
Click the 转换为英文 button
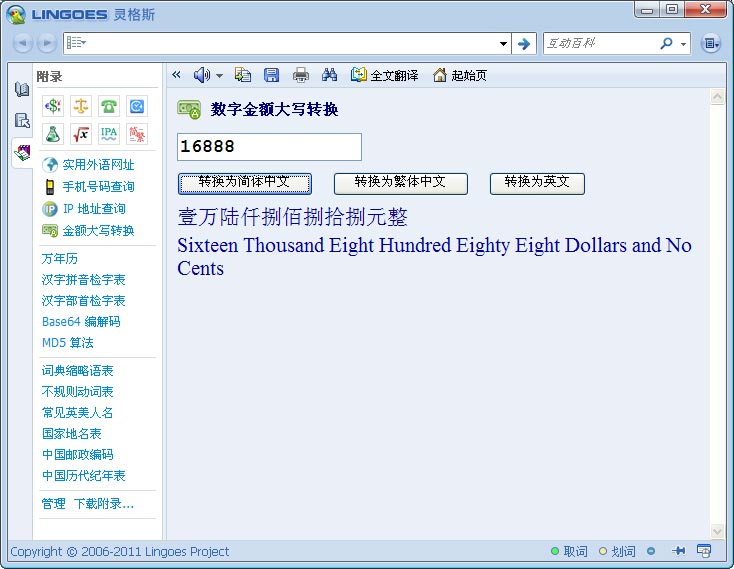pyautogui.click(x=536, y=183)
